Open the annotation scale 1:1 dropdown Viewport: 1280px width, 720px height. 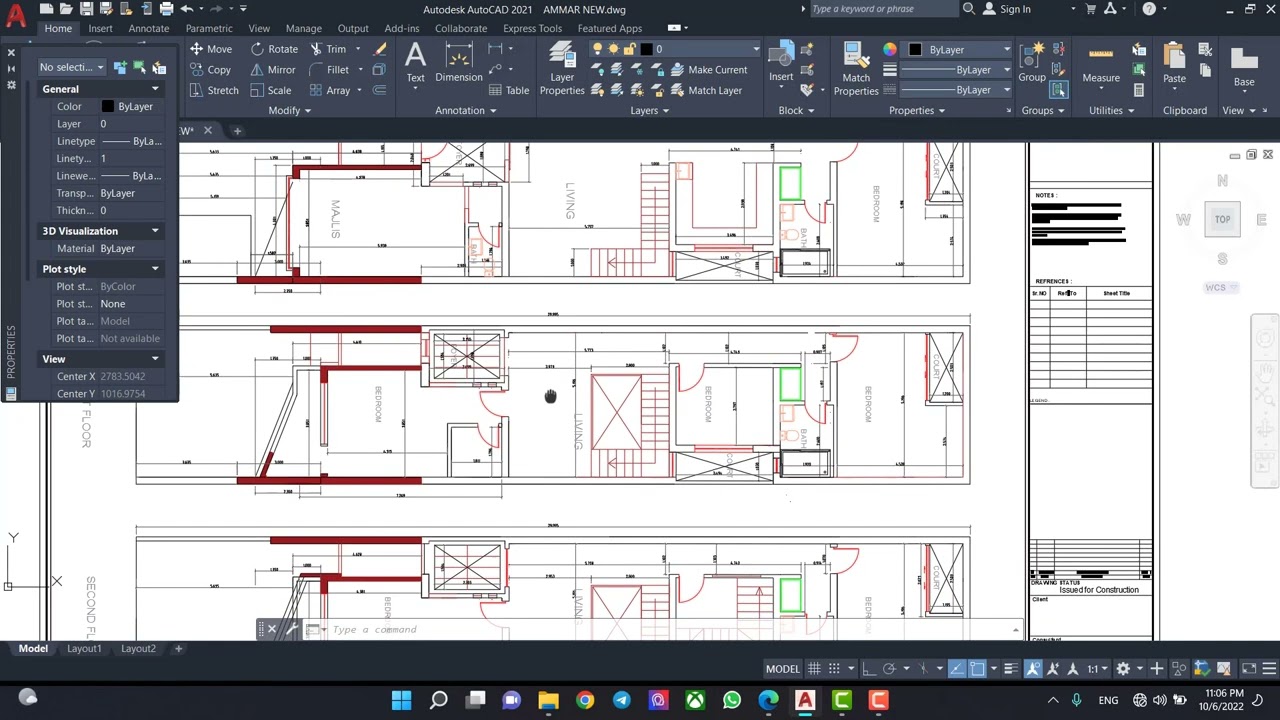1096,669
